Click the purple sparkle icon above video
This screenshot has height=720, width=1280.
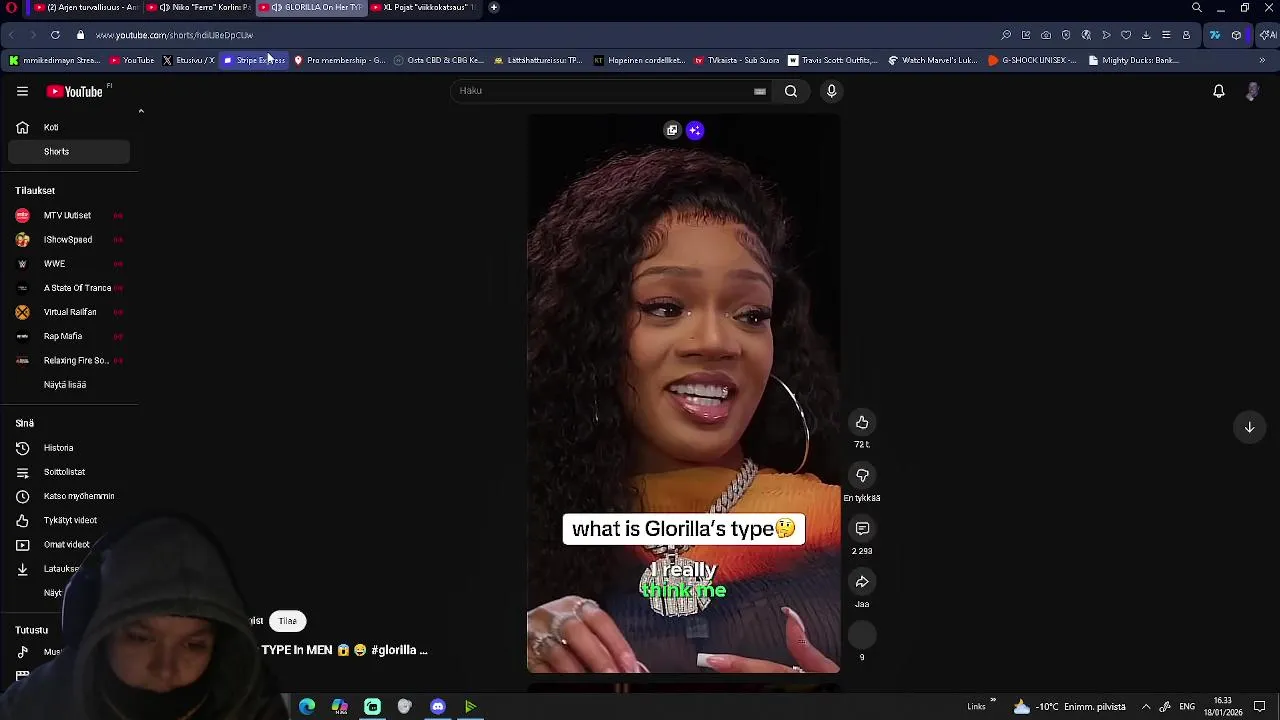pos(695,130)
